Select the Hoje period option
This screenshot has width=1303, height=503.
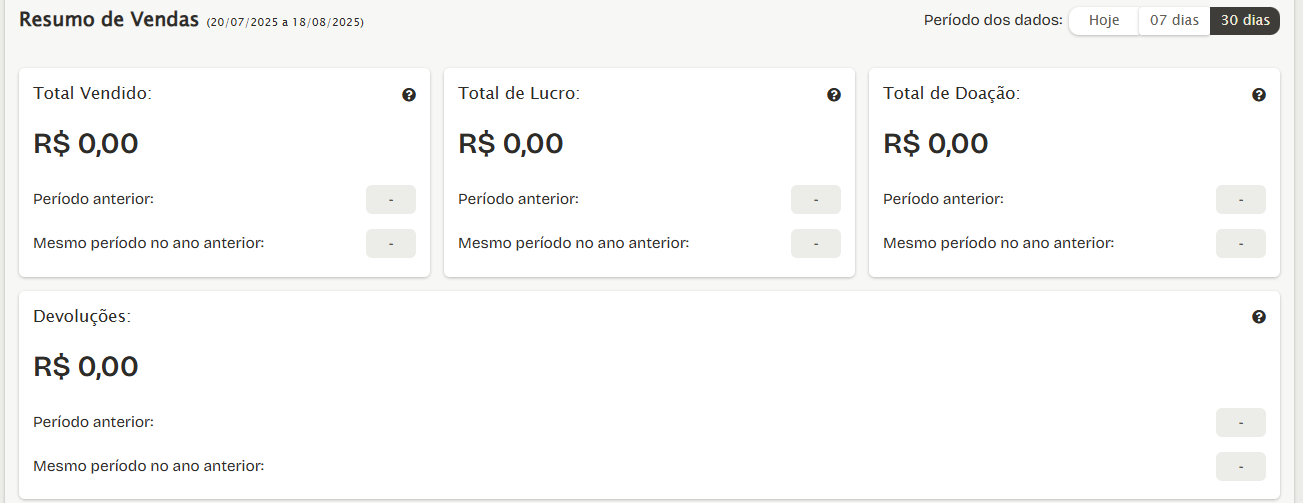(x=1104, y=21)
